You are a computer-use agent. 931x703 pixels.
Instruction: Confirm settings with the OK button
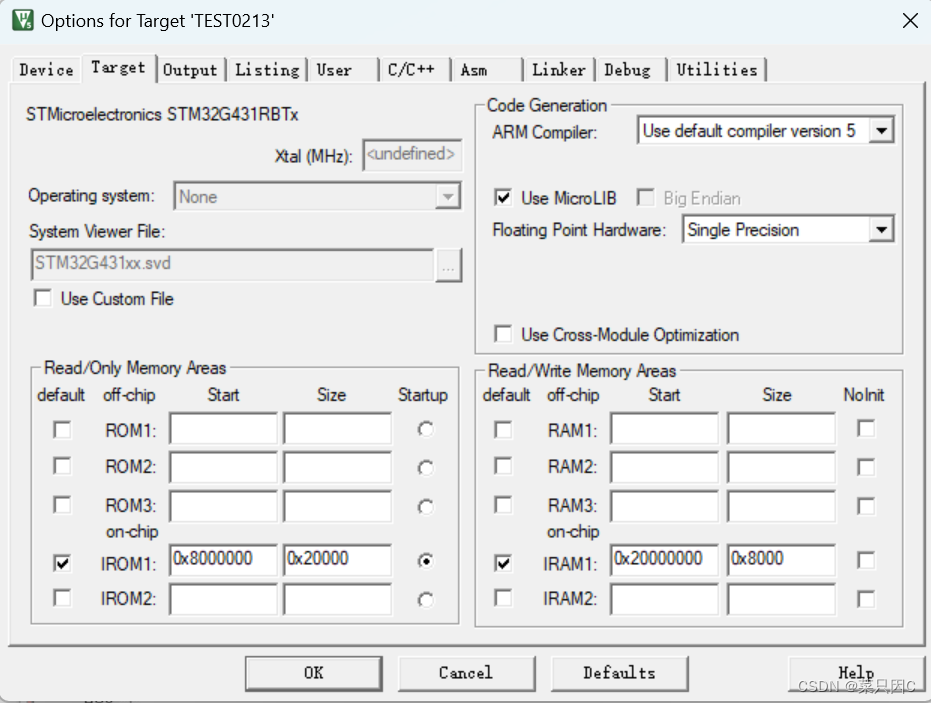[x=314, y=673]
